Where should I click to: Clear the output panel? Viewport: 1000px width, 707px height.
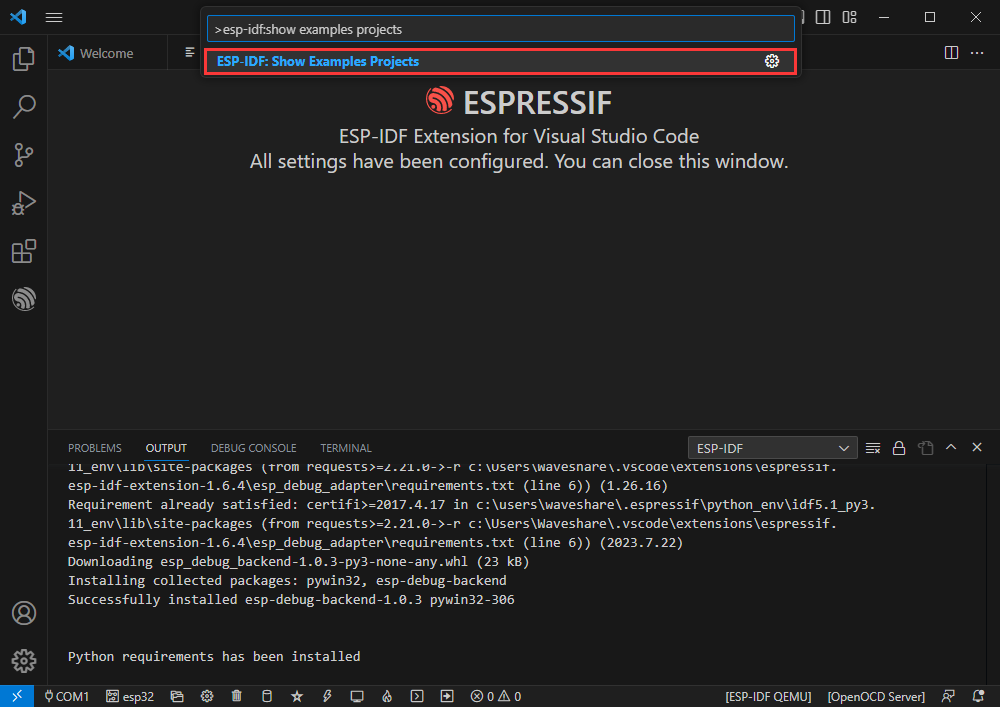873,448
